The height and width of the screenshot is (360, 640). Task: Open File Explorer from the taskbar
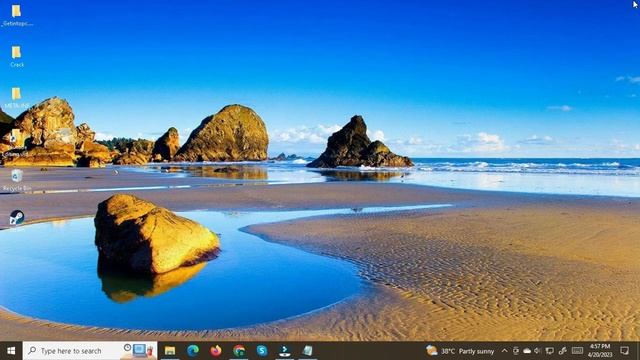click(170, 351)
